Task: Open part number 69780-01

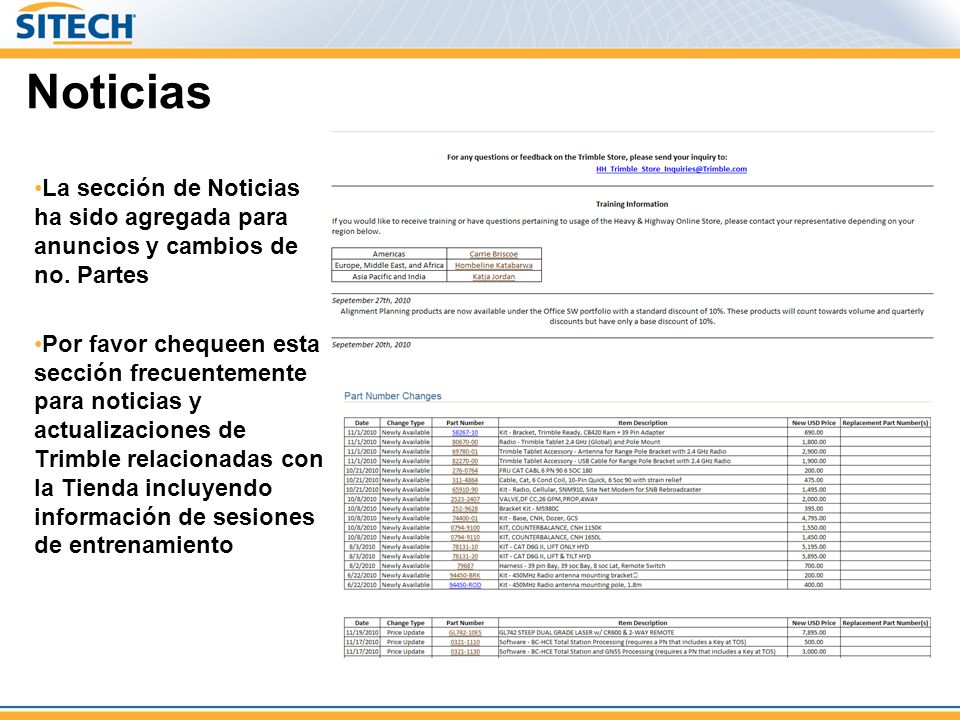Action: (x=465, y=451)
